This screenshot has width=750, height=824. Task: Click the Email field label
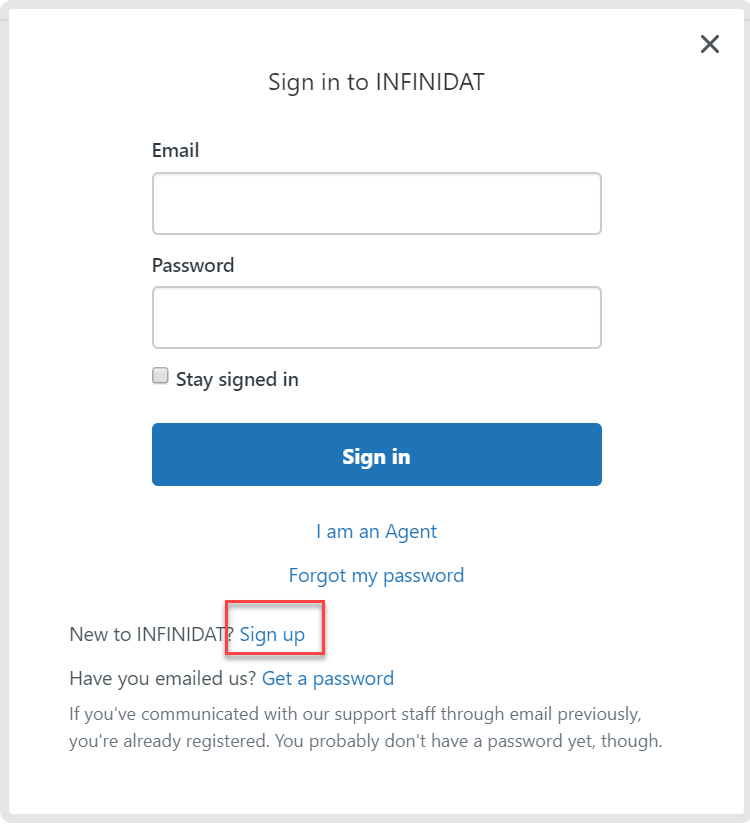pyautogui.click(x=176, y=150)
